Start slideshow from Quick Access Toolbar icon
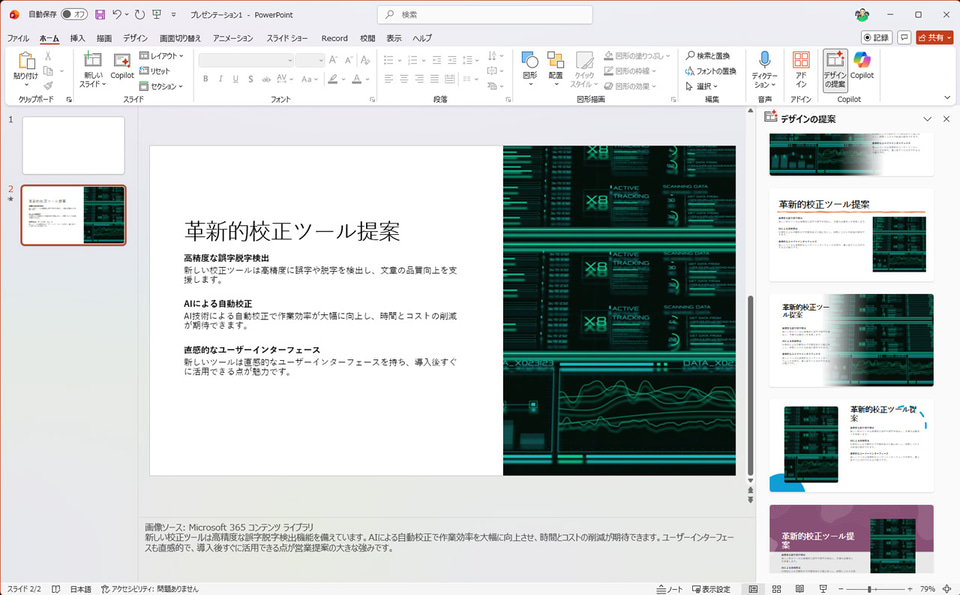Image resolution: width=960 pixels, height=595 pixels. pos(157,14)
